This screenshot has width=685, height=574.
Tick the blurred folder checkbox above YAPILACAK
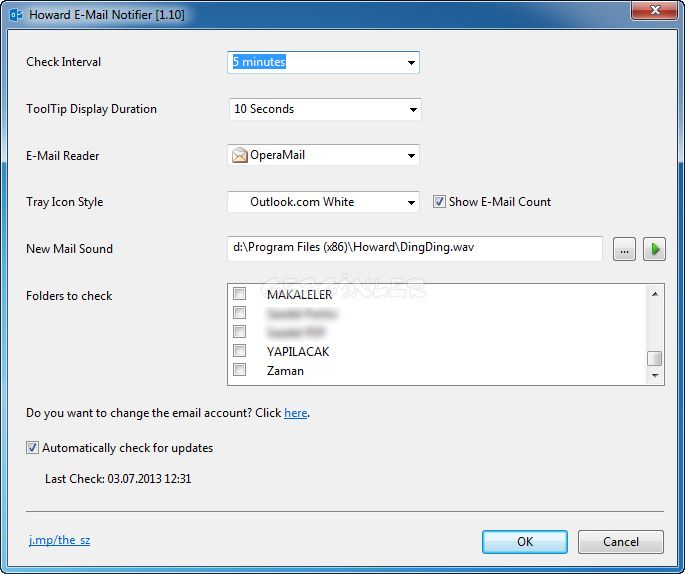click(239, 332)
